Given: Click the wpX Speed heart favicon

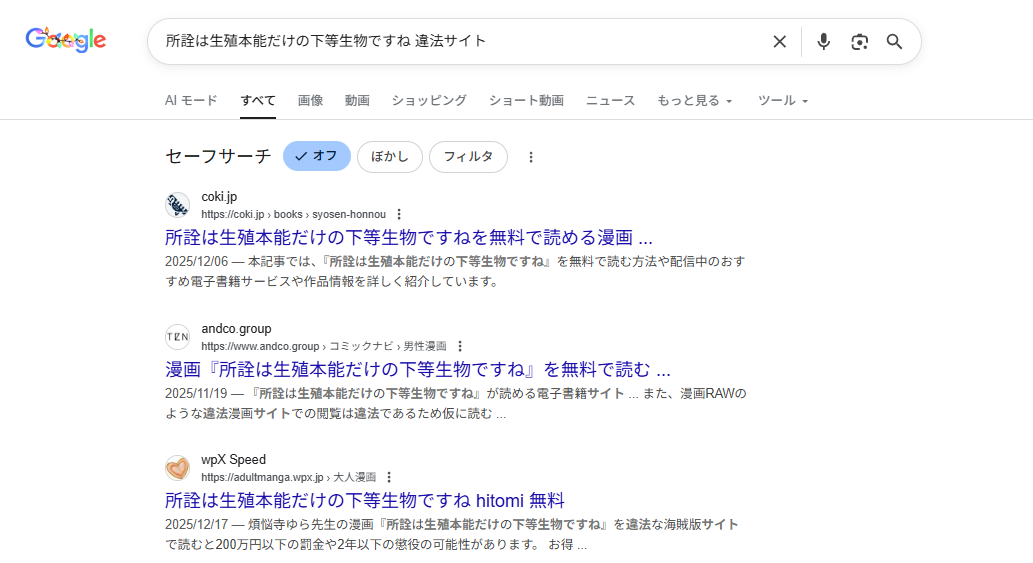Looking at the screenshot, I should (x=178, y=468).
